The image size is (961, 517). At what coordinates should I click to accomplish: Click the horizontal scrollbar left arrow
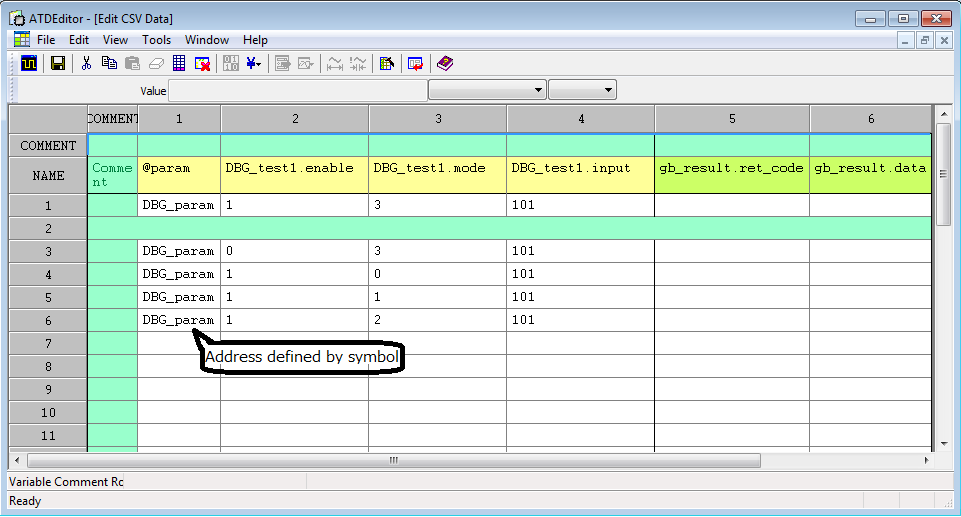17,460
